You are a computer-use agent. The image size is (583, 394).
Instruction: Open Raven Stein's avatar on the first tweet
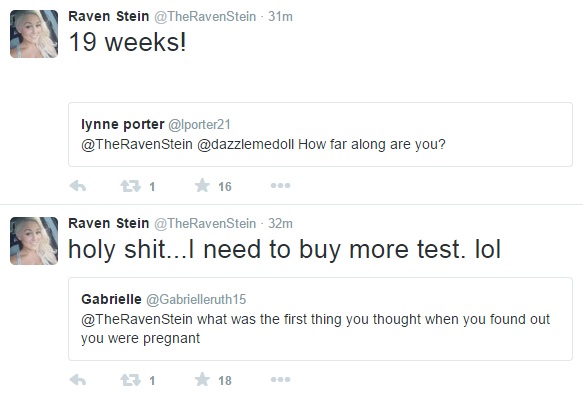coord(34,34)
